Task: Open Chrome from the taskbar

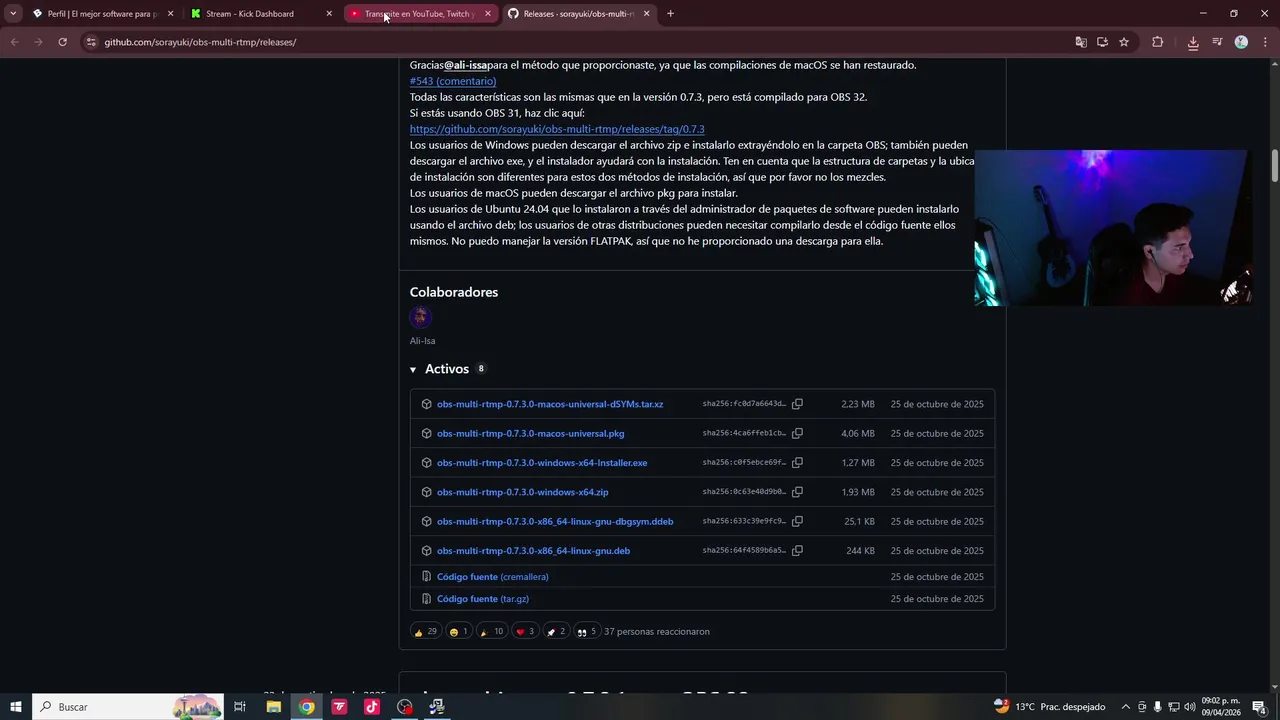Action: click(306, 707)
